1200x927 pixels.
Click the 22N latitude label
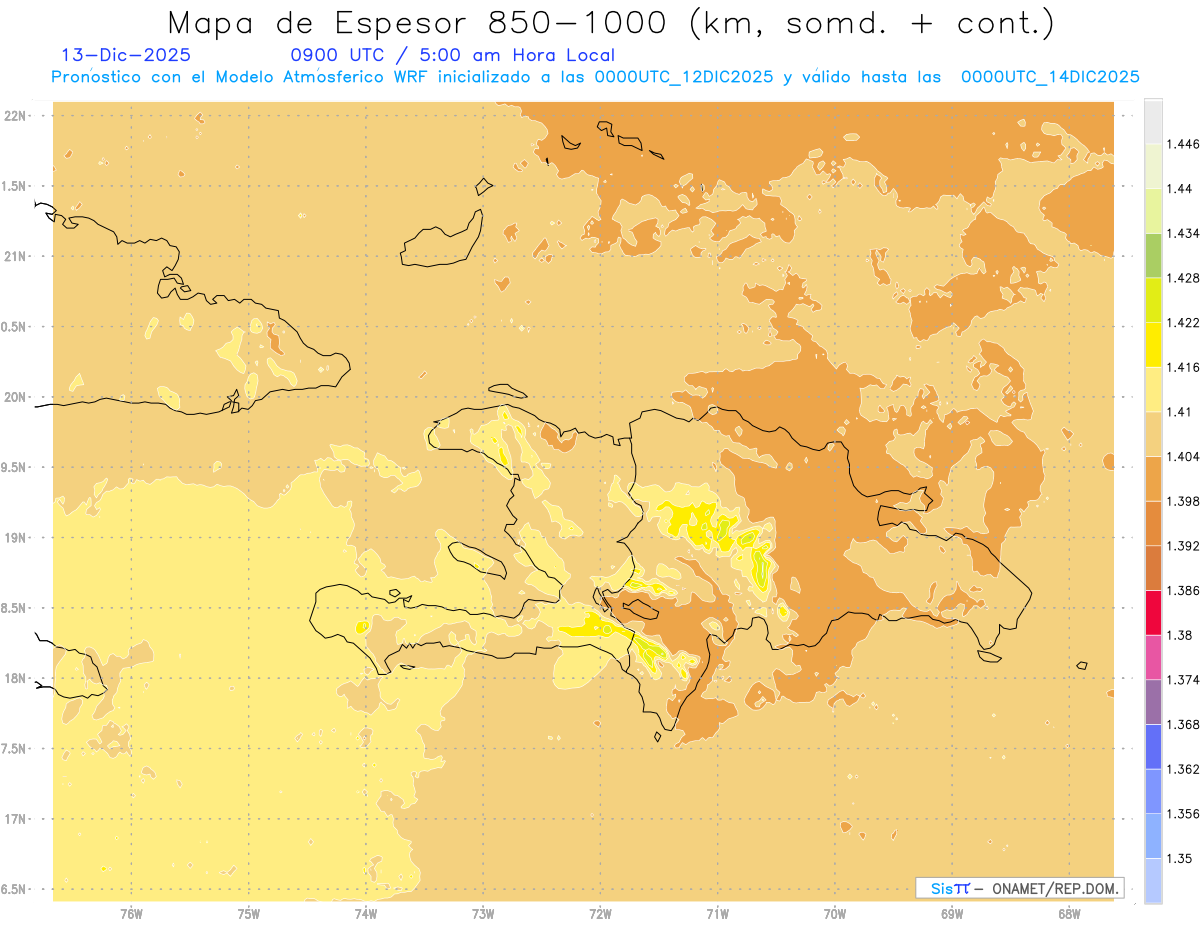(15, 116)
